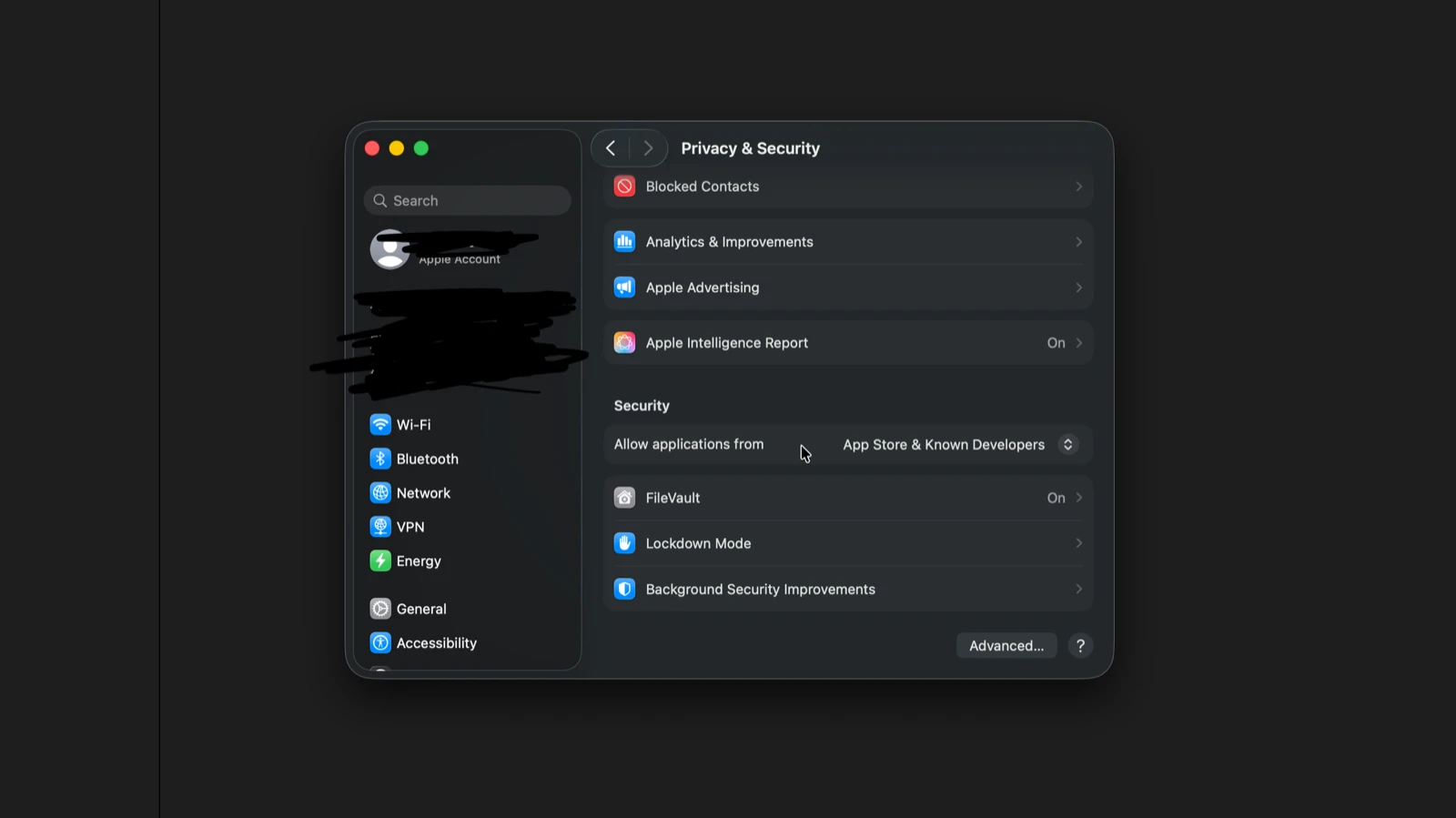Click the Allow applications from label

point(689,444)
